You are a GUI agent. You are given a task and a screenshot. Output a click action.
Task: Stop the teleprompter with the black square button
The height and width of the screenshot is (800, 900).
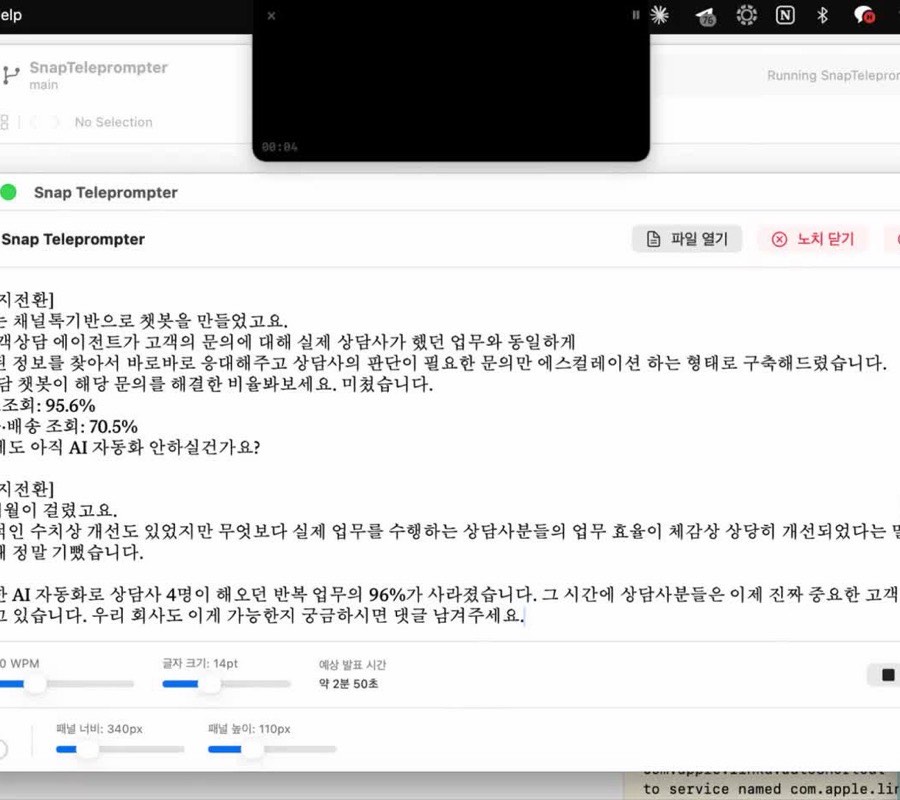coord(887,675)
